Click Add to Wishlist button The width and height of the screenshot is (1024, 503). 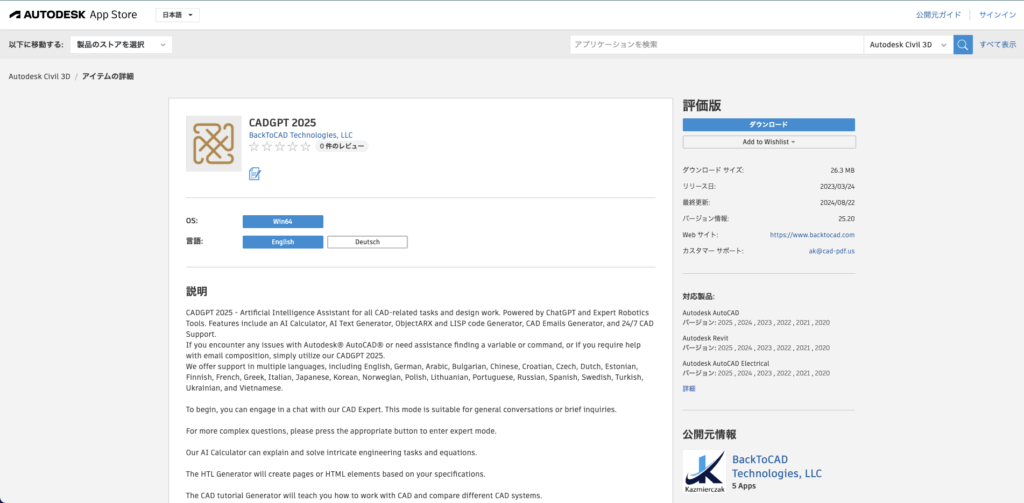point(768,142)
